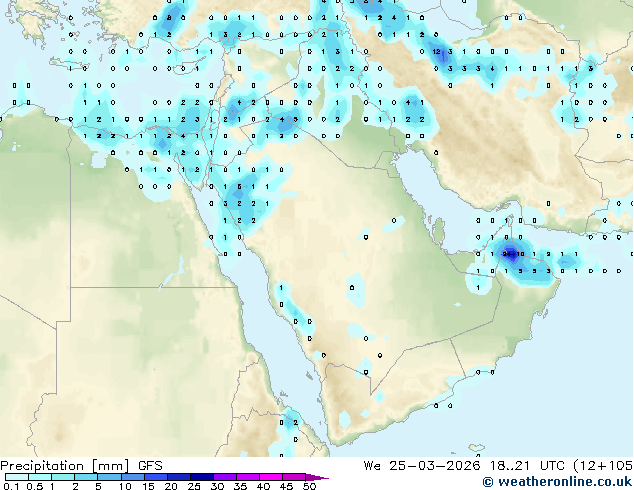Click the 0.1–0.5 mm legend swatch

[17, 477]
